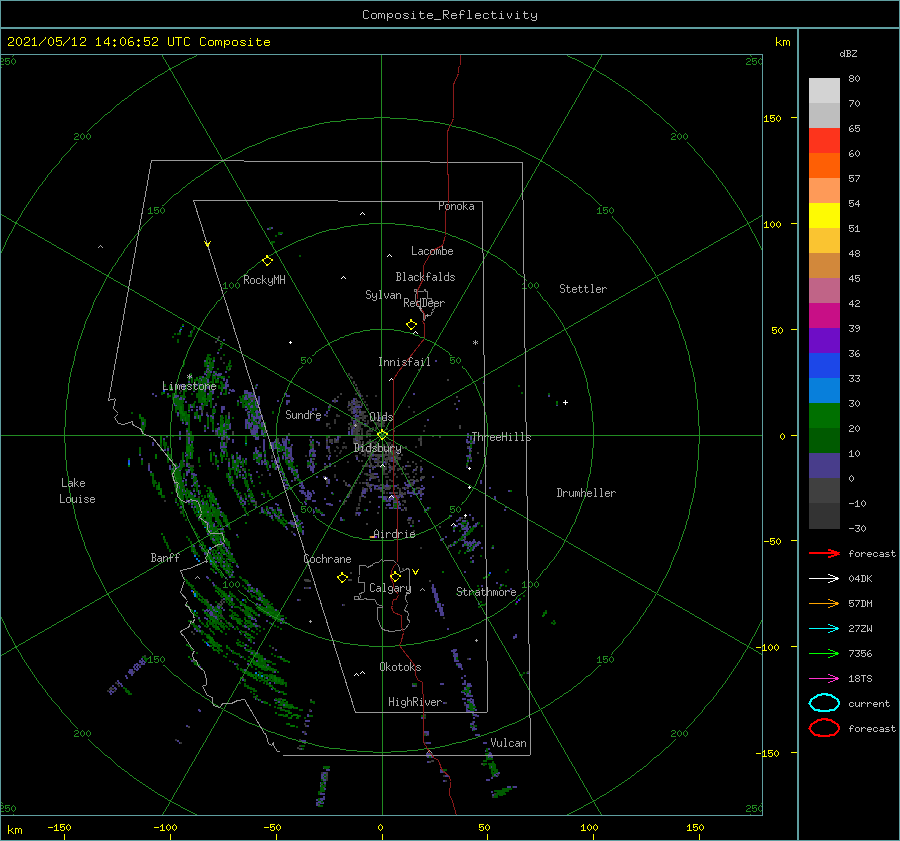
Task: Click the ThreeHills town label
Action: click(x=502, y=437)
